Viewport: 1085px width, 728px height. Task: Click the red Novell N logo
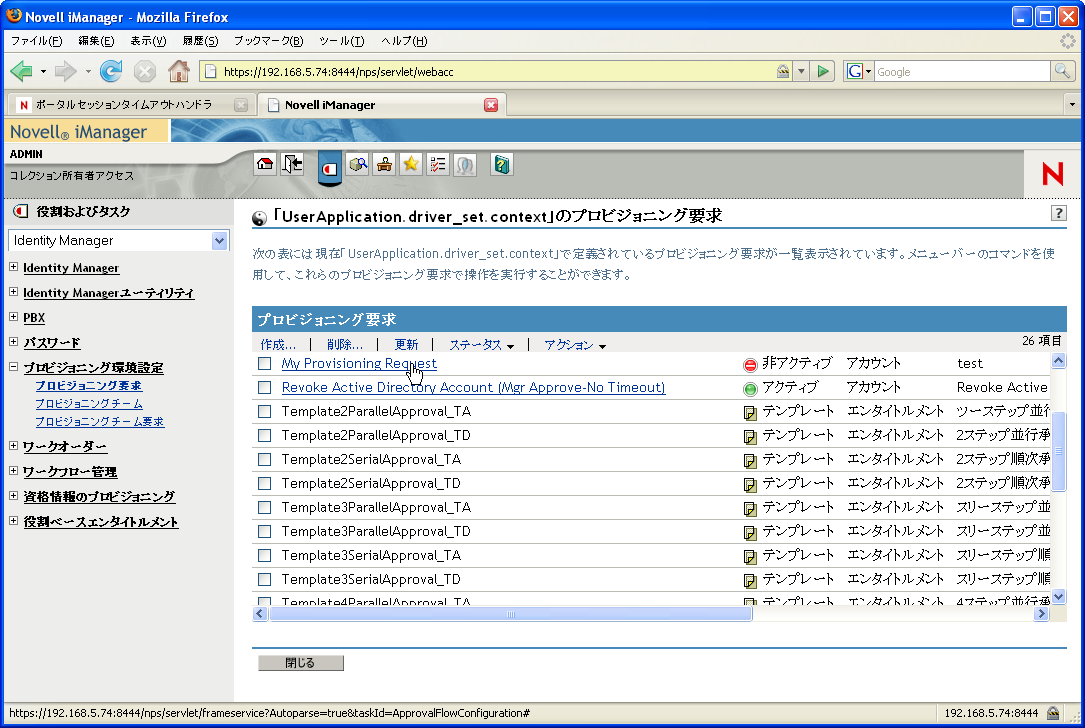[1052, 173]
